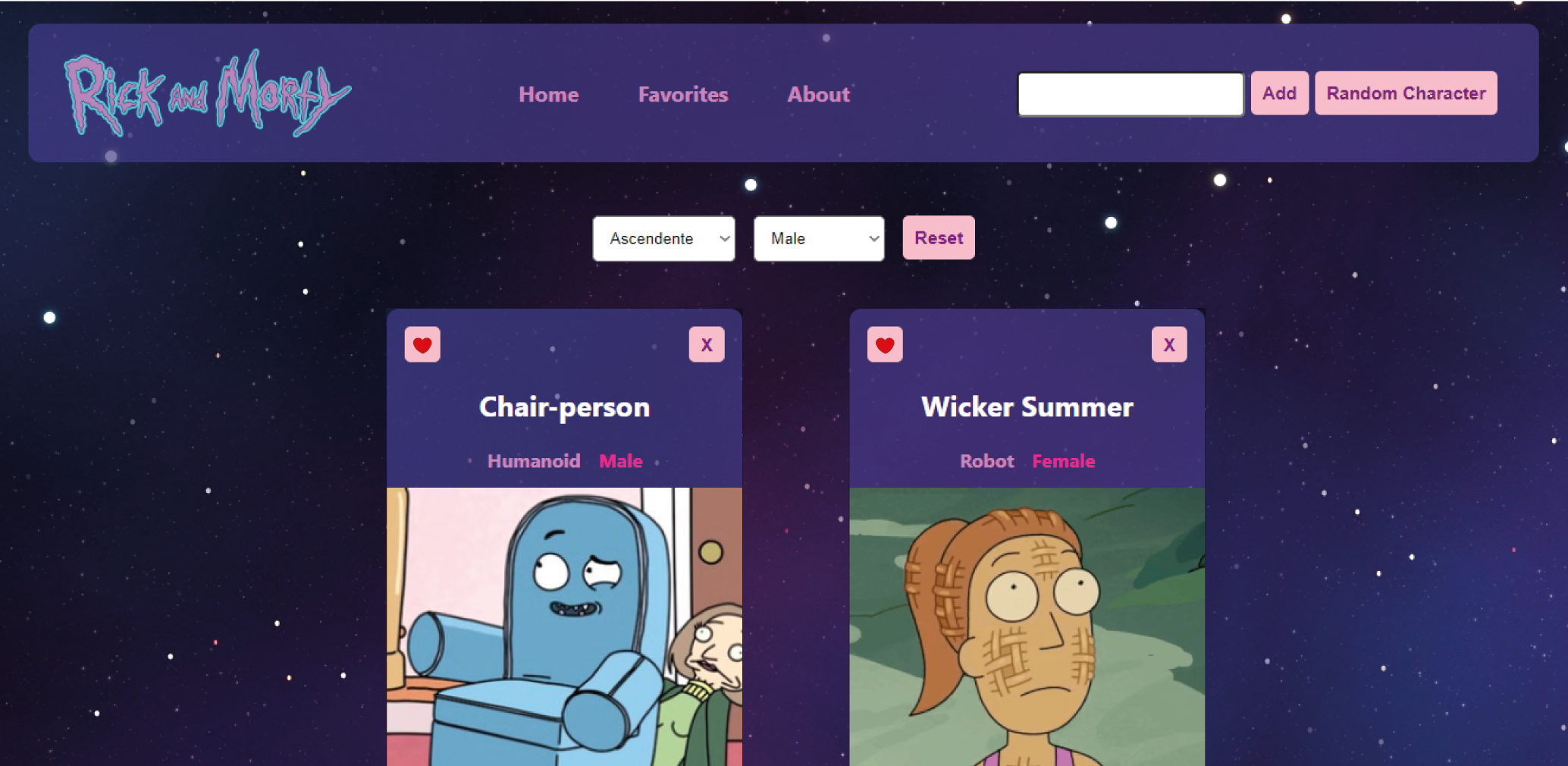Open the Ascendente sort dropdown
Screen dimensions: 1568x766
click(x=664, y=239)
